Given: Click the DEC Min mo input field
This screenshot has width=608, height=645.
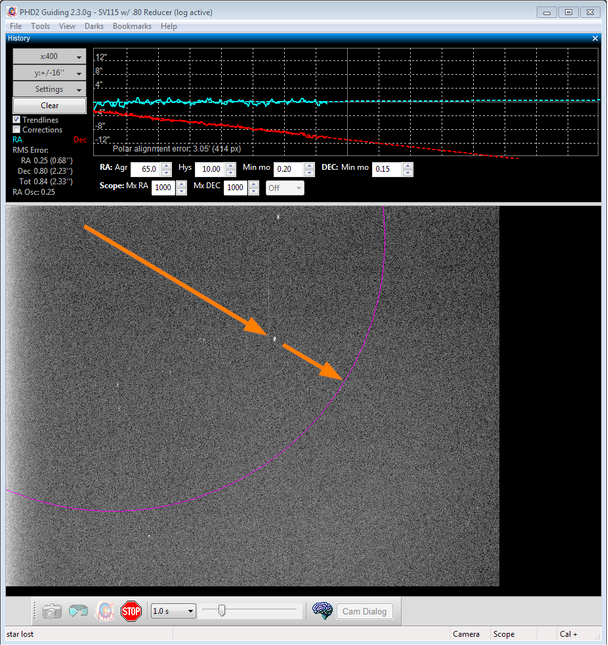Looking at the screenshot, I should [387, 169].
